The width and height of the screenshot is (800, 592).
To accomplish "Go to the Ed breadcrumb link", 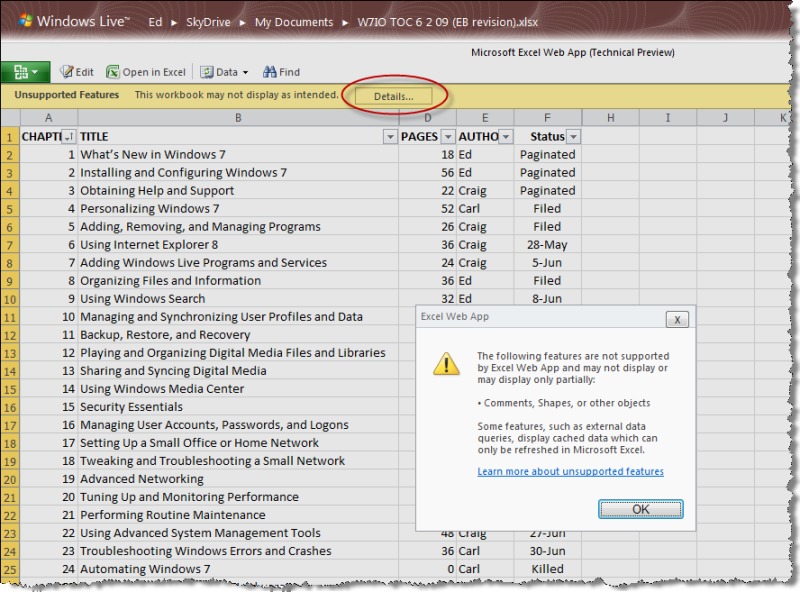I will click(x=155, y=22).
